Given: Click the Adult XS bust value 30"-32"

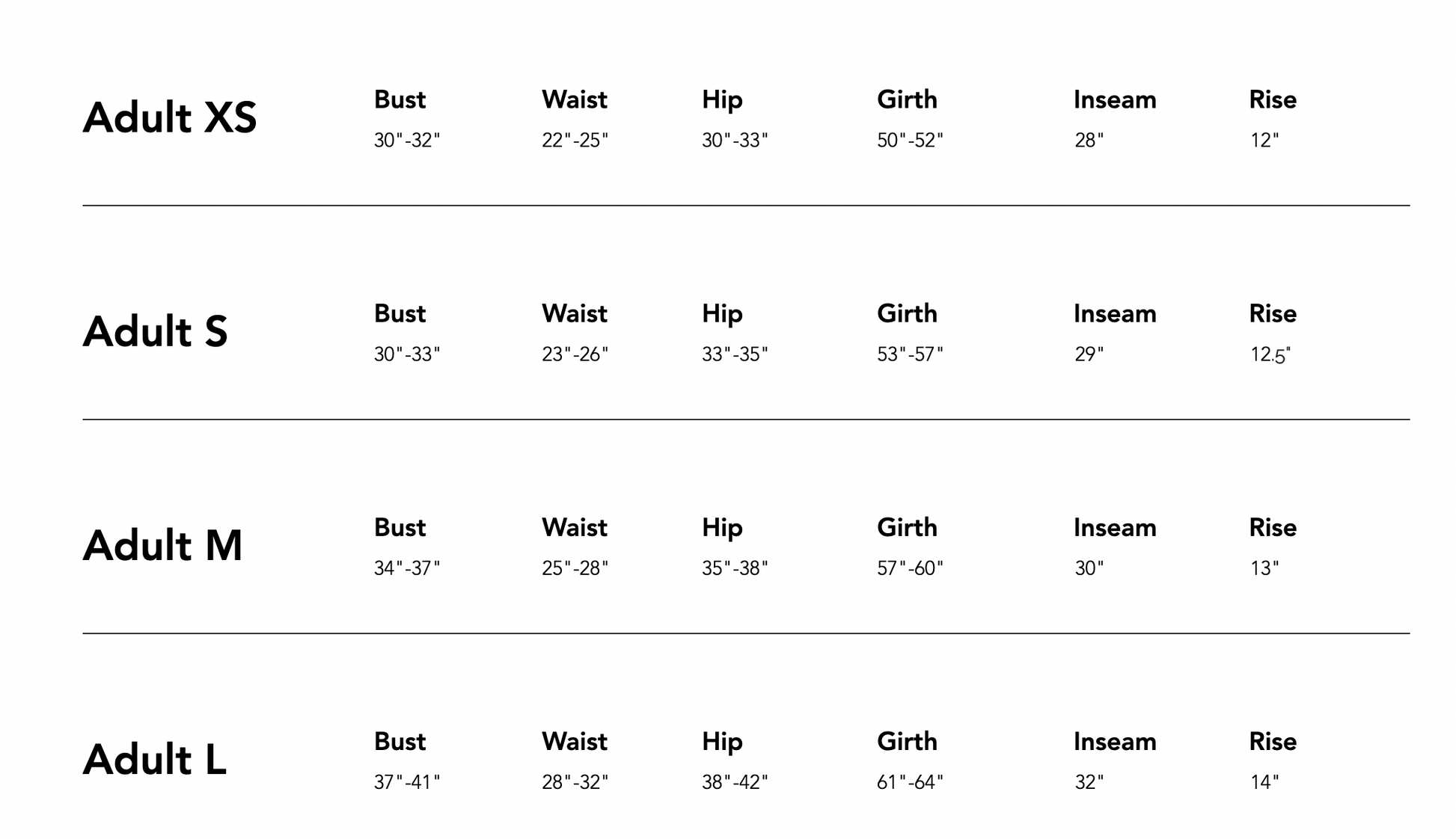Looking at the screenshot, I should (407, 141).
